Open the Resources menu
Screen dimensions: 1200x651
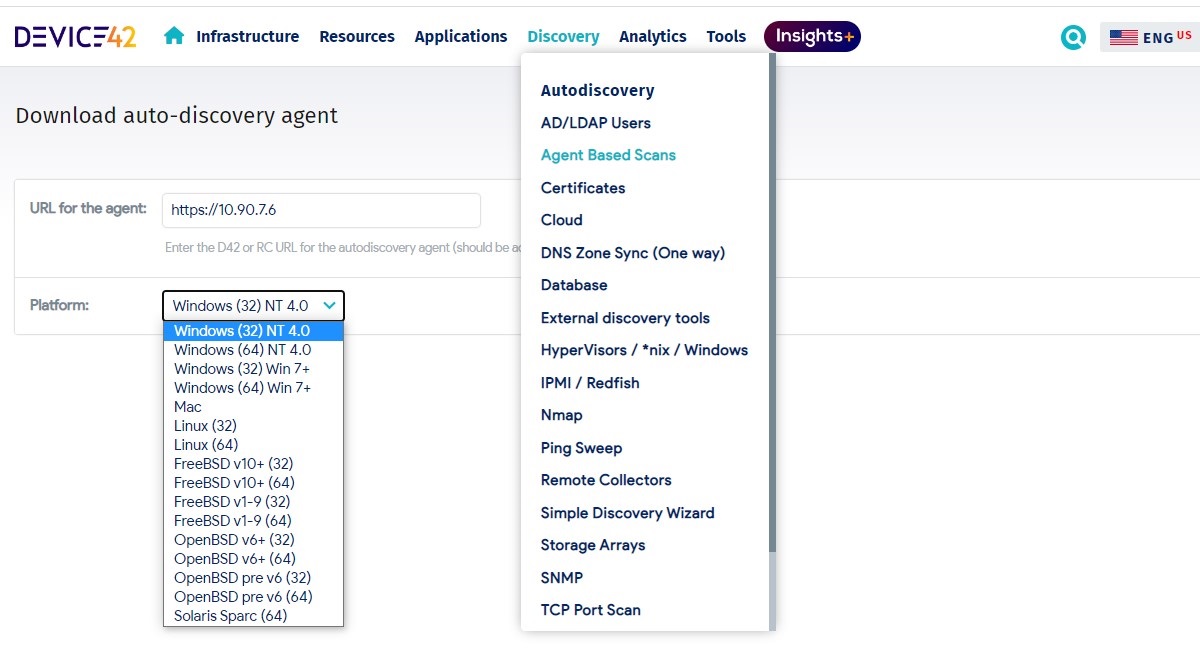[x=357, y=36]
